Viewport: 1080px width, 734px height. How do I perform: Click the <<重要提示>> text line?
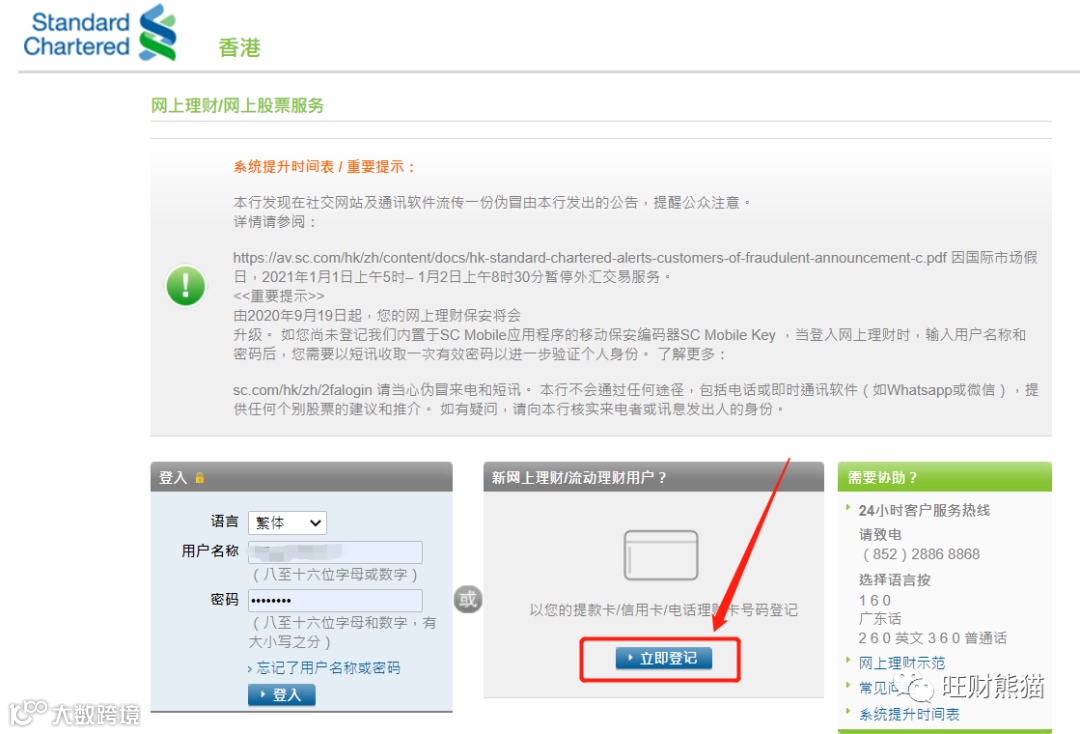[278, 296]
